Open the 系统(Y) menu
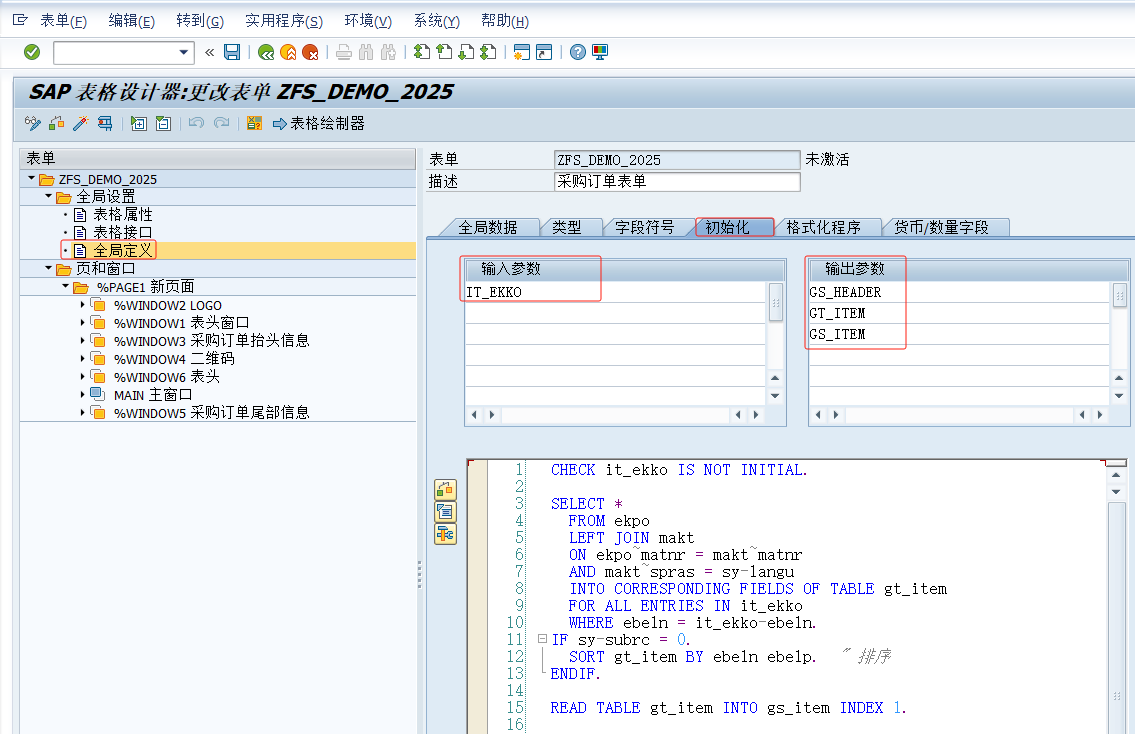Image resolution: width=1135 pixels, height=734 pixels. (x=436, y=21)
